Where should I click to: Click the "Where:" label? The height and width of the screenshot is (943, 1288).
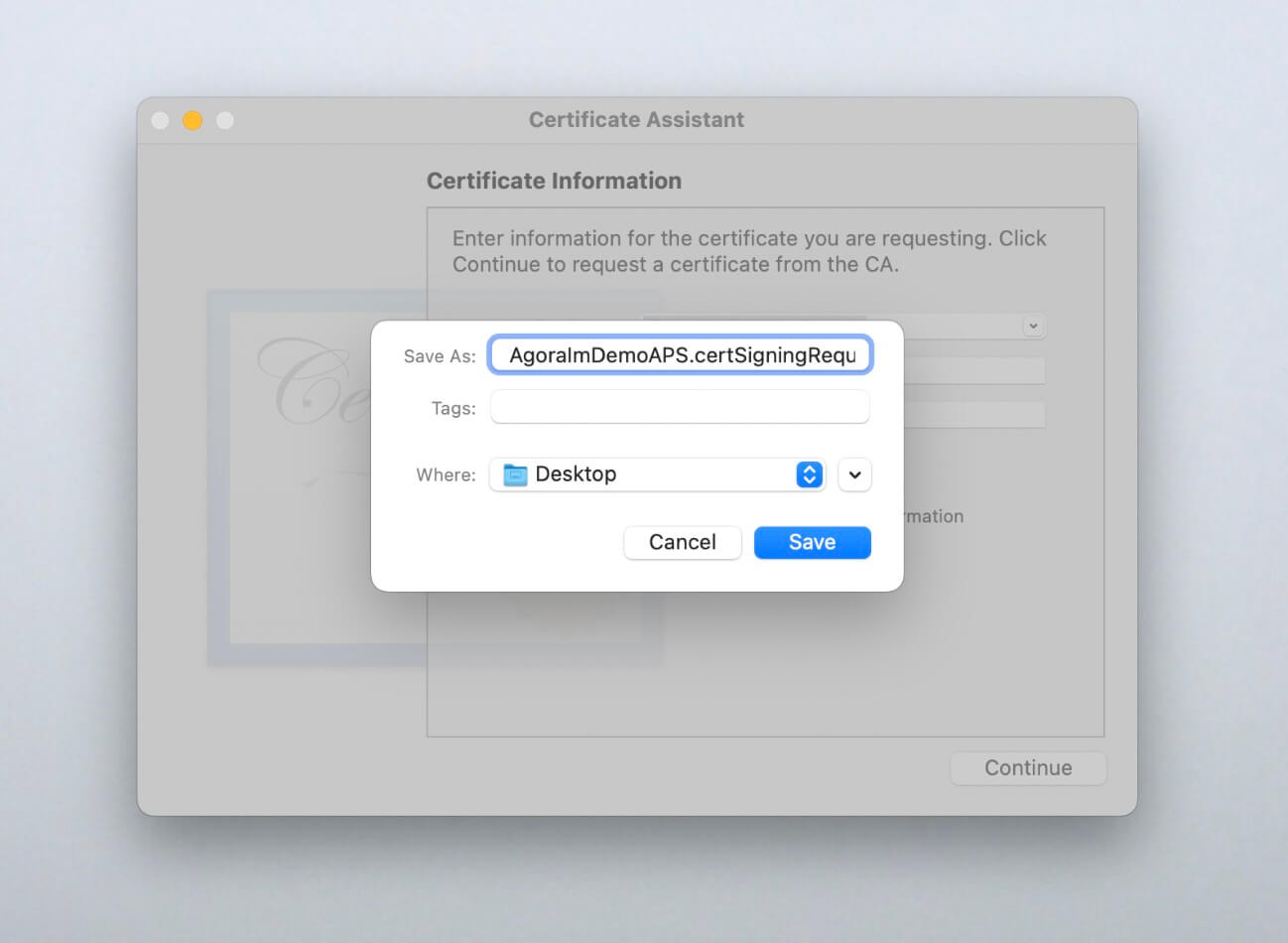(446, 474)
